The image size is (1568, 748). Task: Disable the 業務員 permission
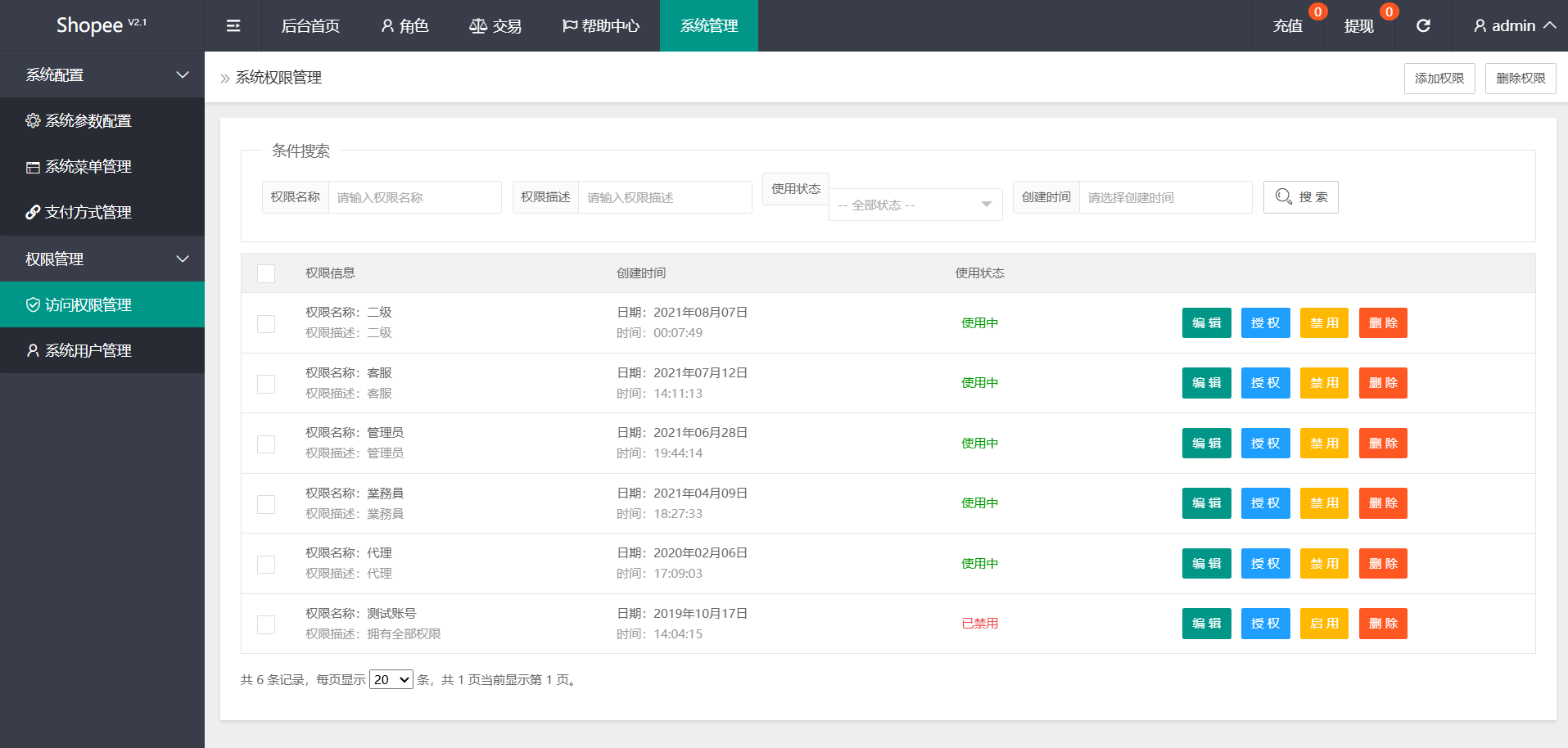[x=1325, y=503]
